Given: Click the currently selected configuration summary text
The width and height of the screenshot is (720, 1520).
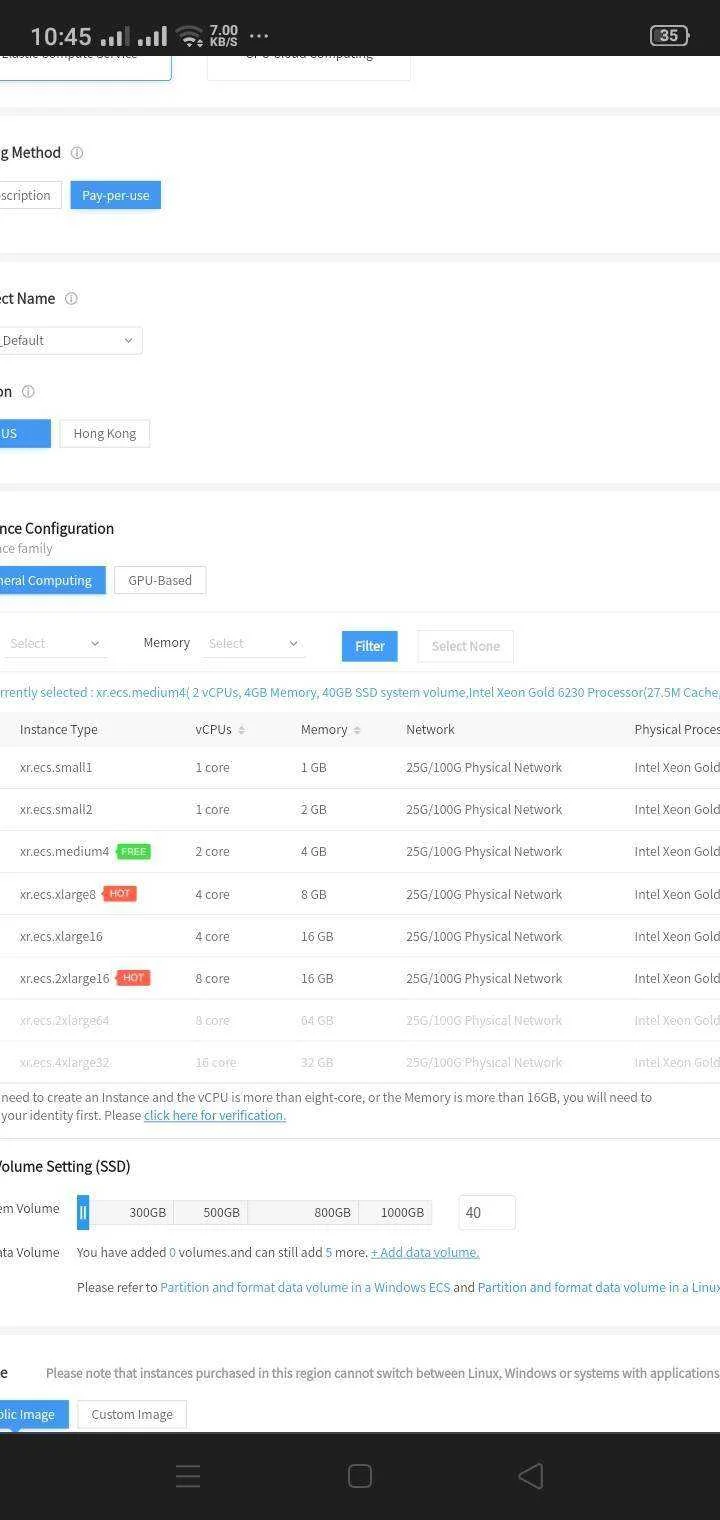Looking at the screenshot, I should 360,692.
